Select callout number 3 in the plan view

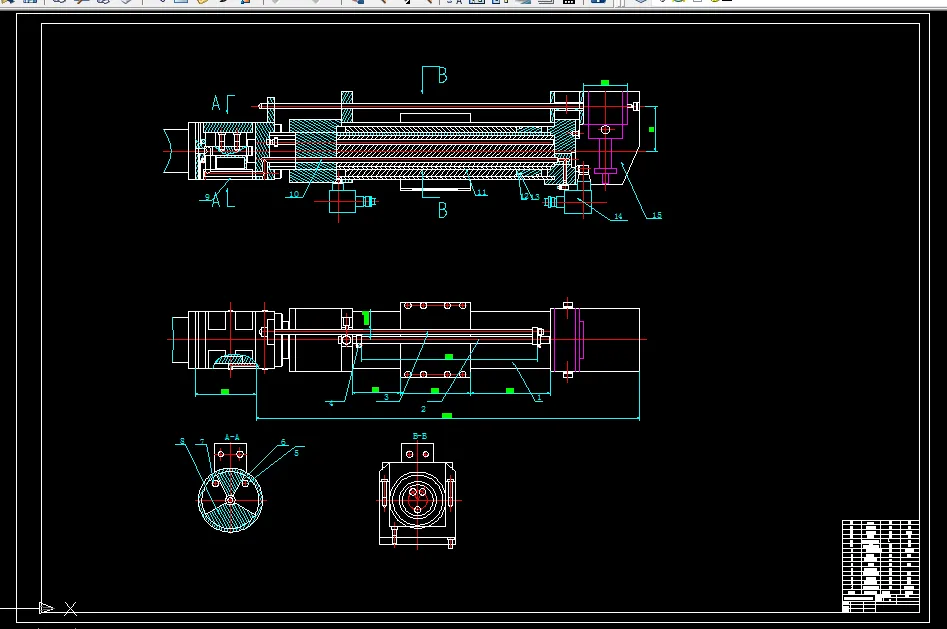pos(387,397)
